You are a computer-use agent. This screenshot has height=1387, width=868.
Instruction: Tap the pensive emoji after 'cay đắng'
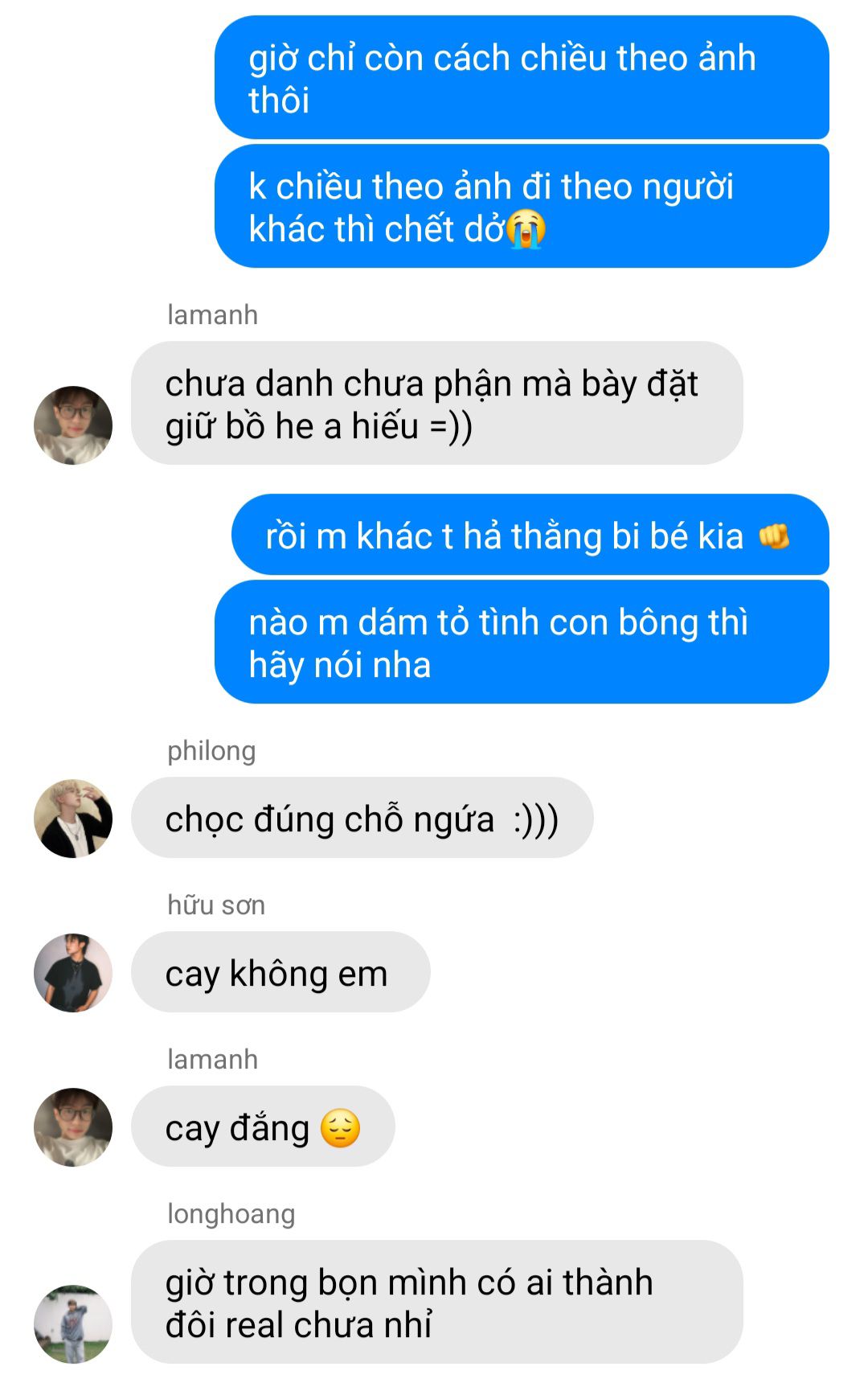click(x=340, y=1127)
